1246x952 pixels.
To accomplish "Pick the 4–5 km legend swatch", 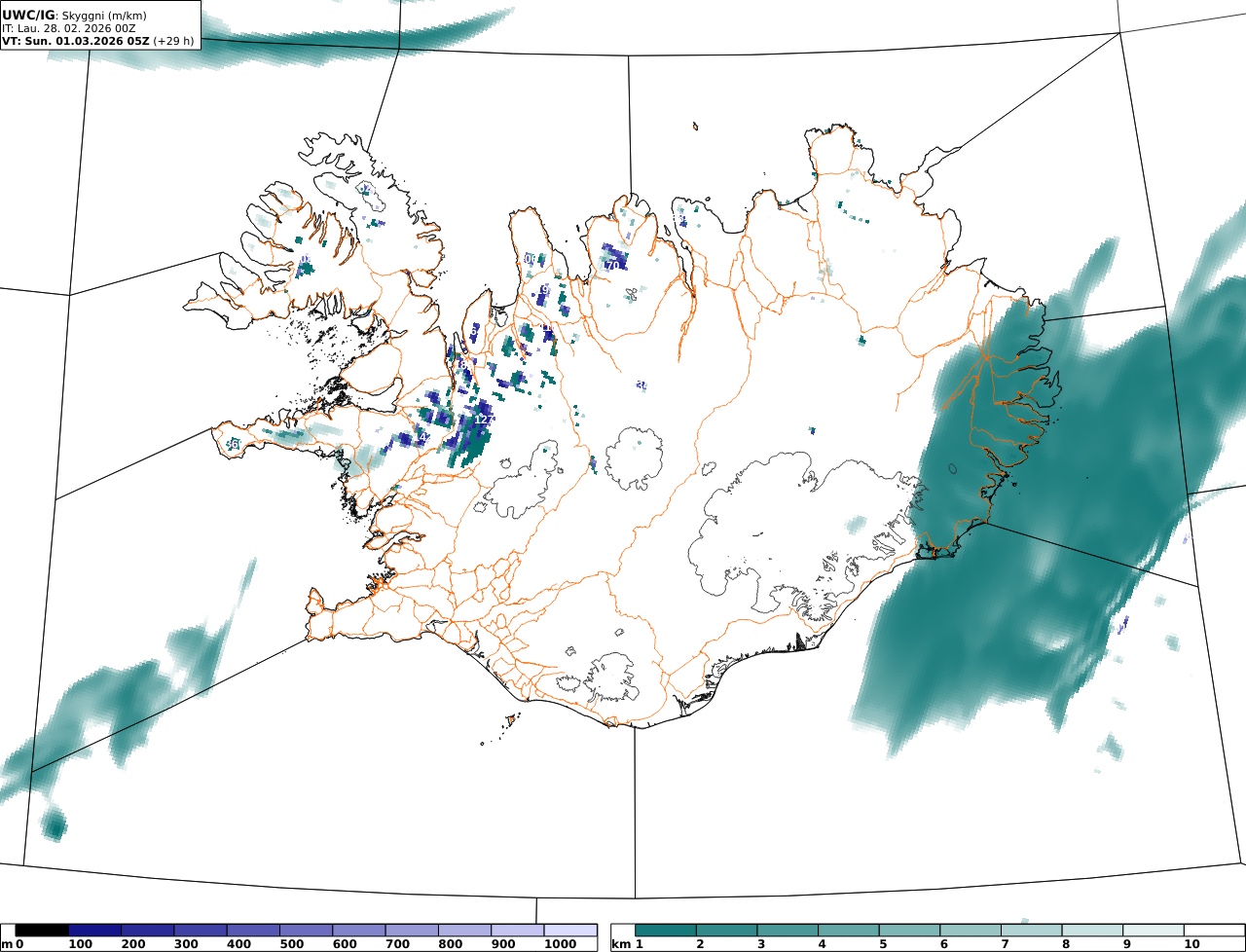I will point(849,931).
